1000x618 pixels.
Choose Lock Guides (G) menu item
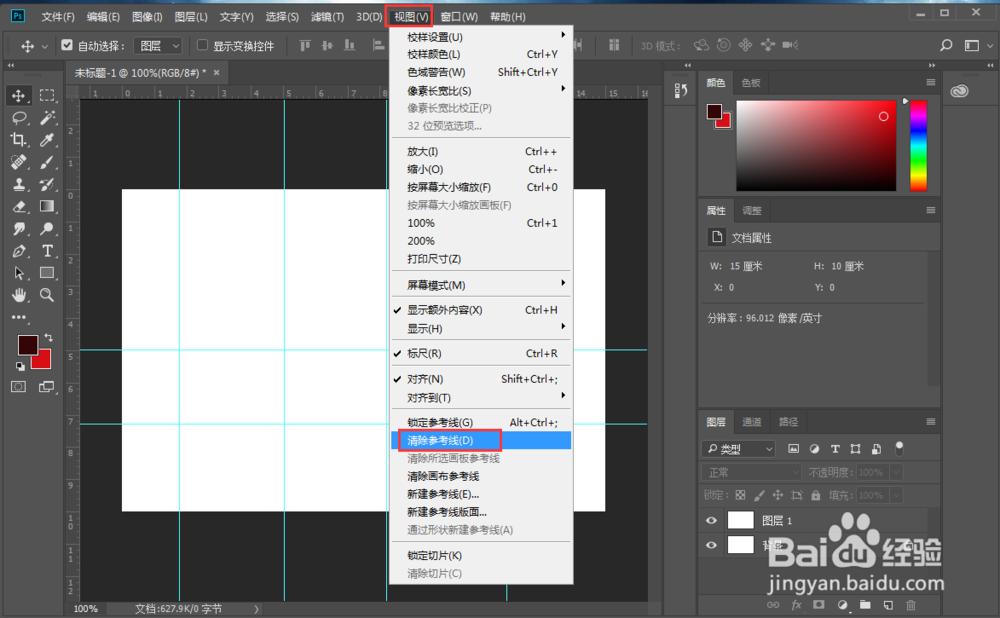pos(481,422)
